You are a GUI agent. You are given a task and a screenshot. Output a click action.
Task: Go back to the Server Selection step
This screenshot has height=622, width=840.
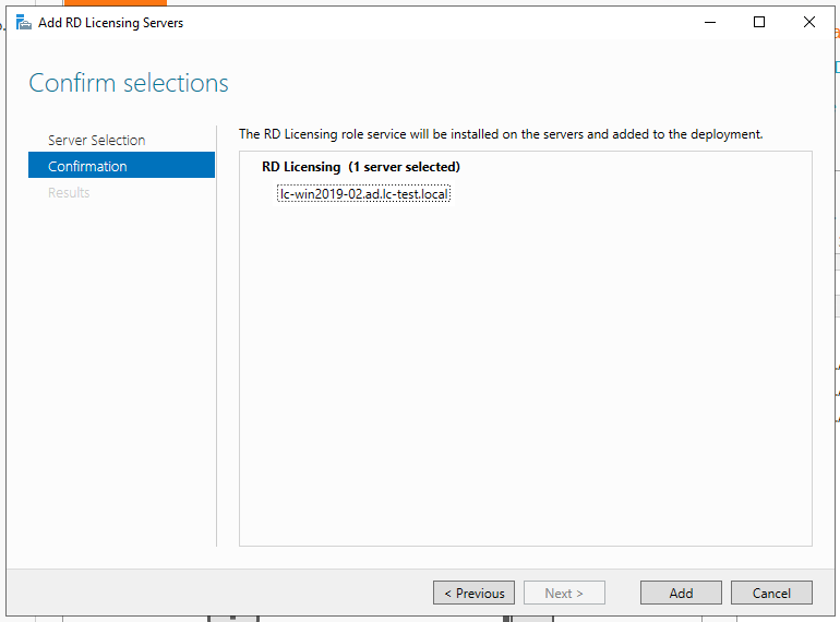tap(96, 140)
